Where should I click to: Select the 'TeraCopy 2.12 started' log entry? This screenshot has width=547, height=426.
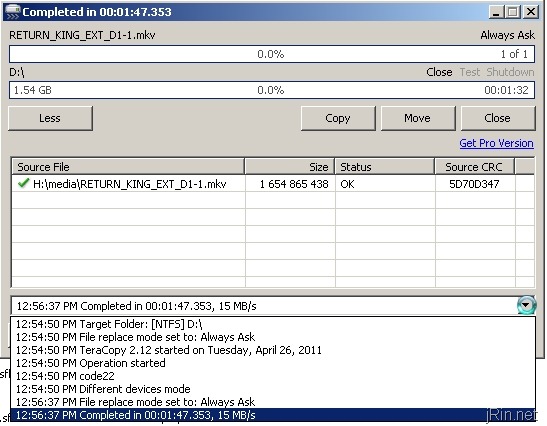(x=273, y=350)
